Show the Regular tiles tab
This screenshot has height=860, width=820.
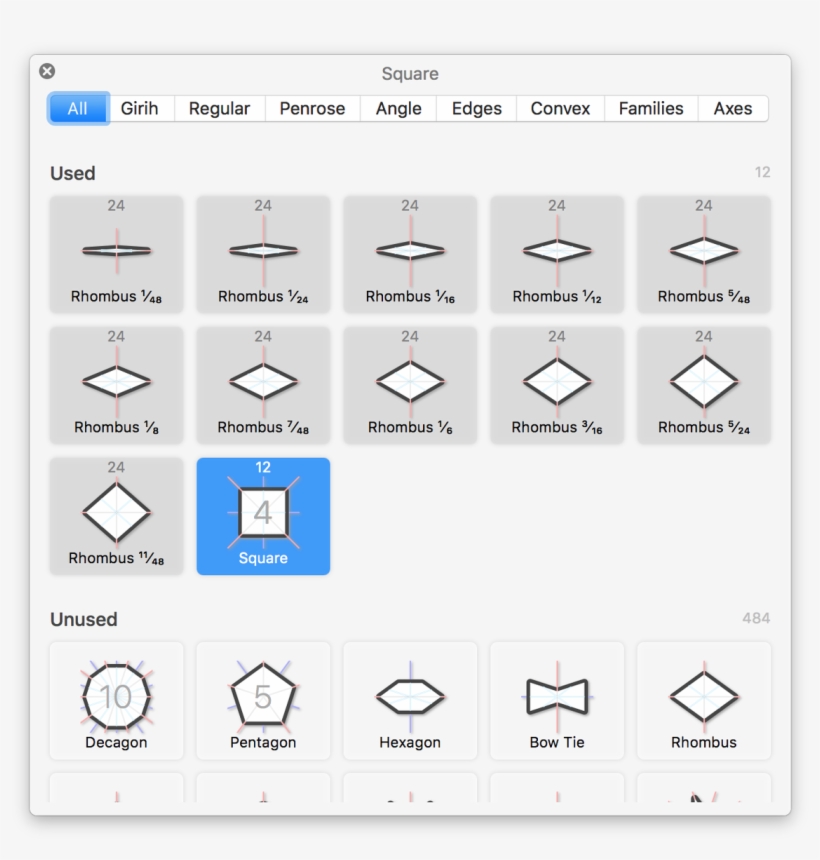[219, 109]
